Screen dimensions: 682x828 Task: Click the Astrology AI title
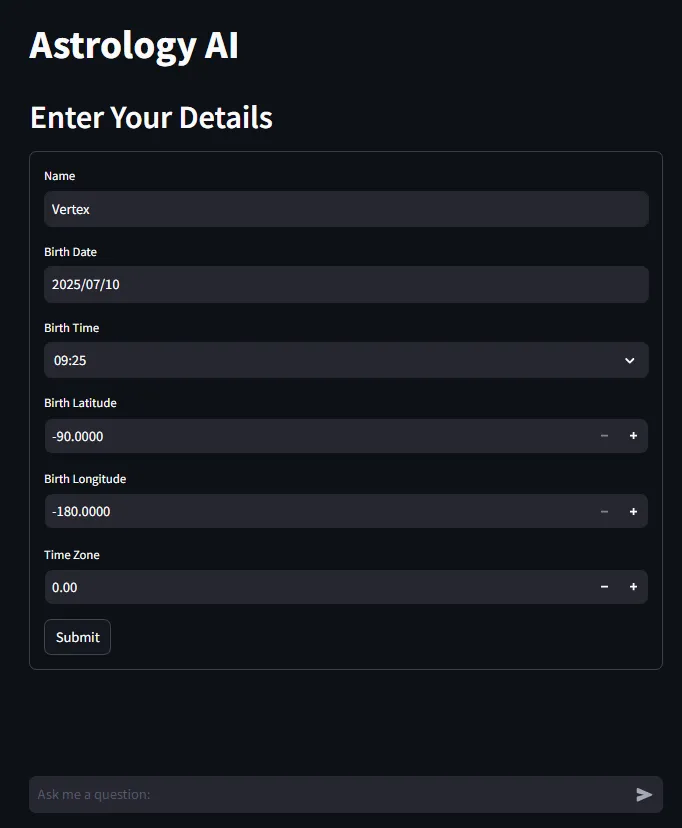pyautogui.click(x=134, y=46)
